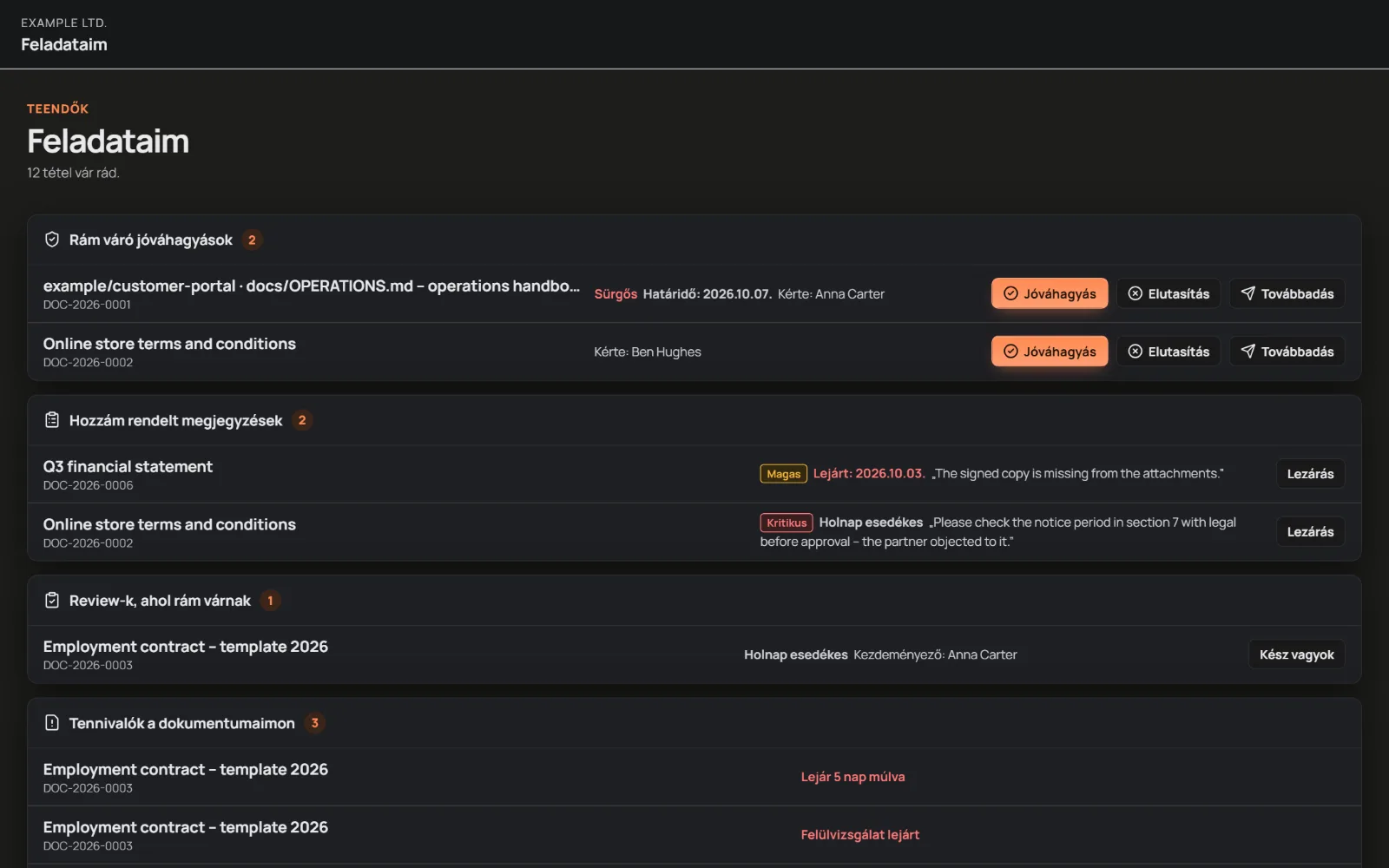This screenshot has height=868, width=1389.
Task: Click the Feladataim title in the top header bar
Action: click(x=64, y=44)
